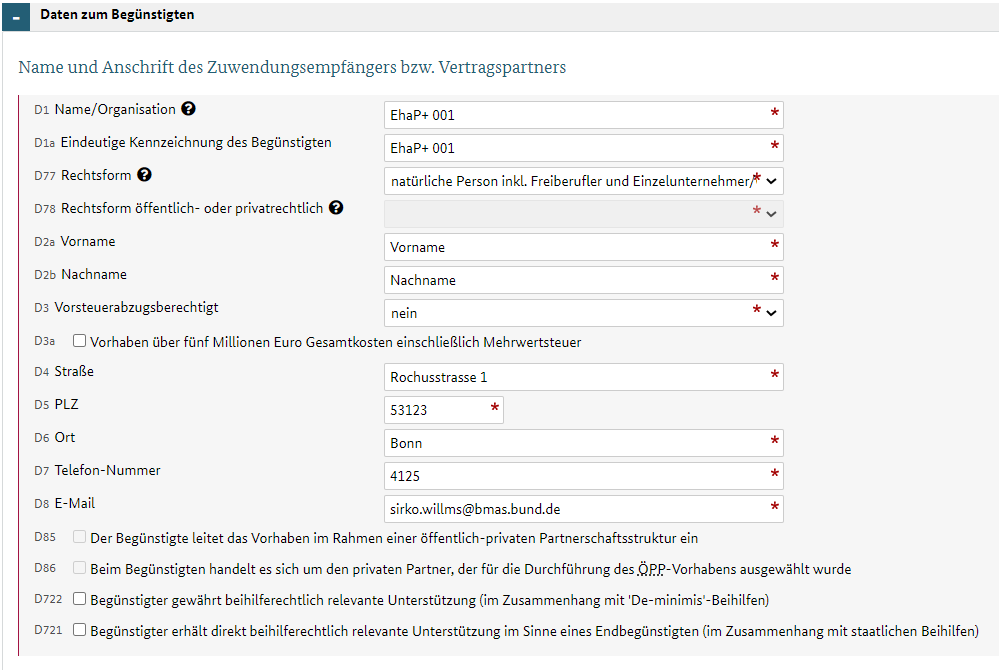Click the 'D1a Eindeutige Kennzeichnung des Begünstigten' label

(x=183, y=143)
